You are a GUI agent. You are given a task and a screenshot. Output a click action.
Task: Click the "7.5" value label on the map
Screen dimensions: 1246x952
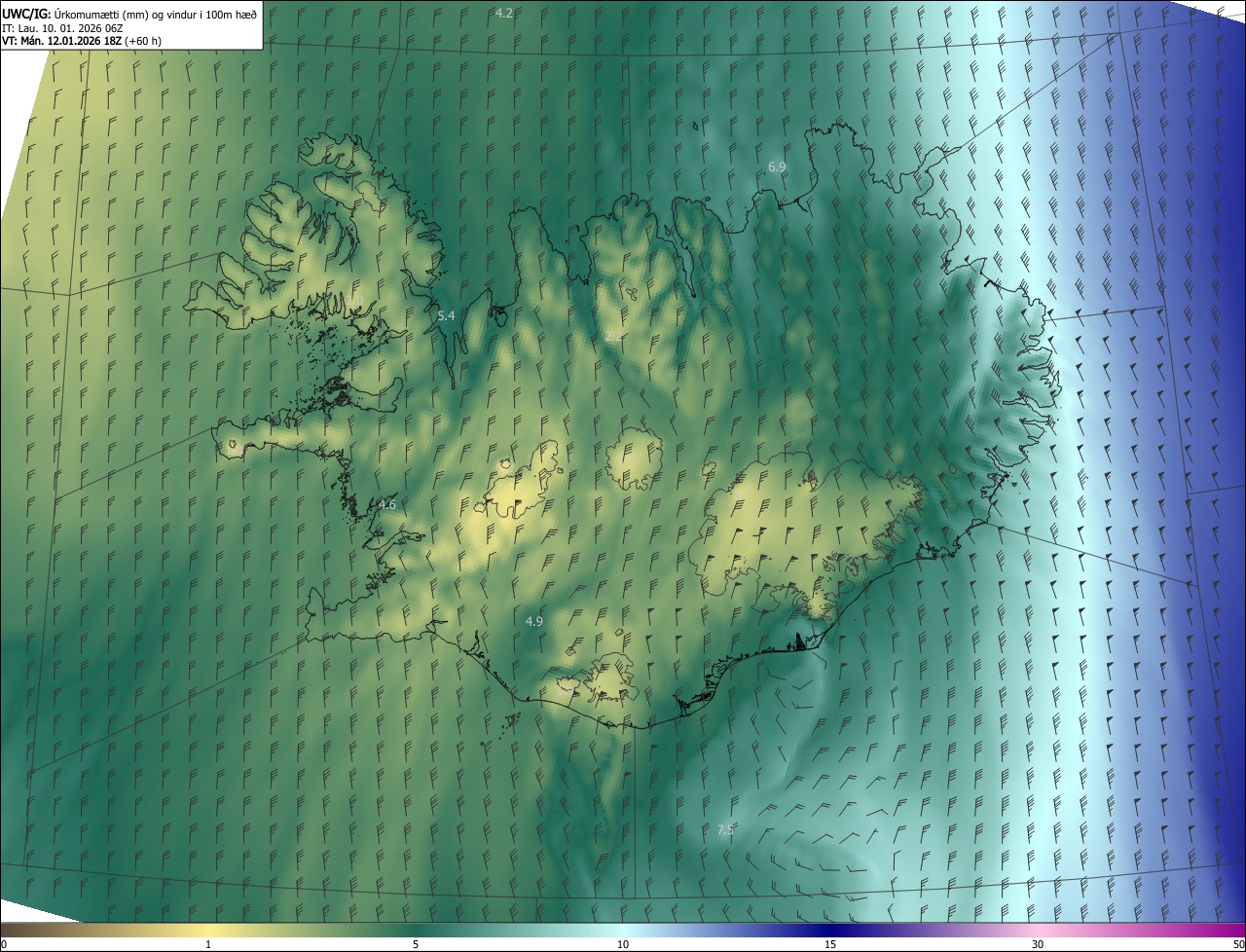coord(725,829)
